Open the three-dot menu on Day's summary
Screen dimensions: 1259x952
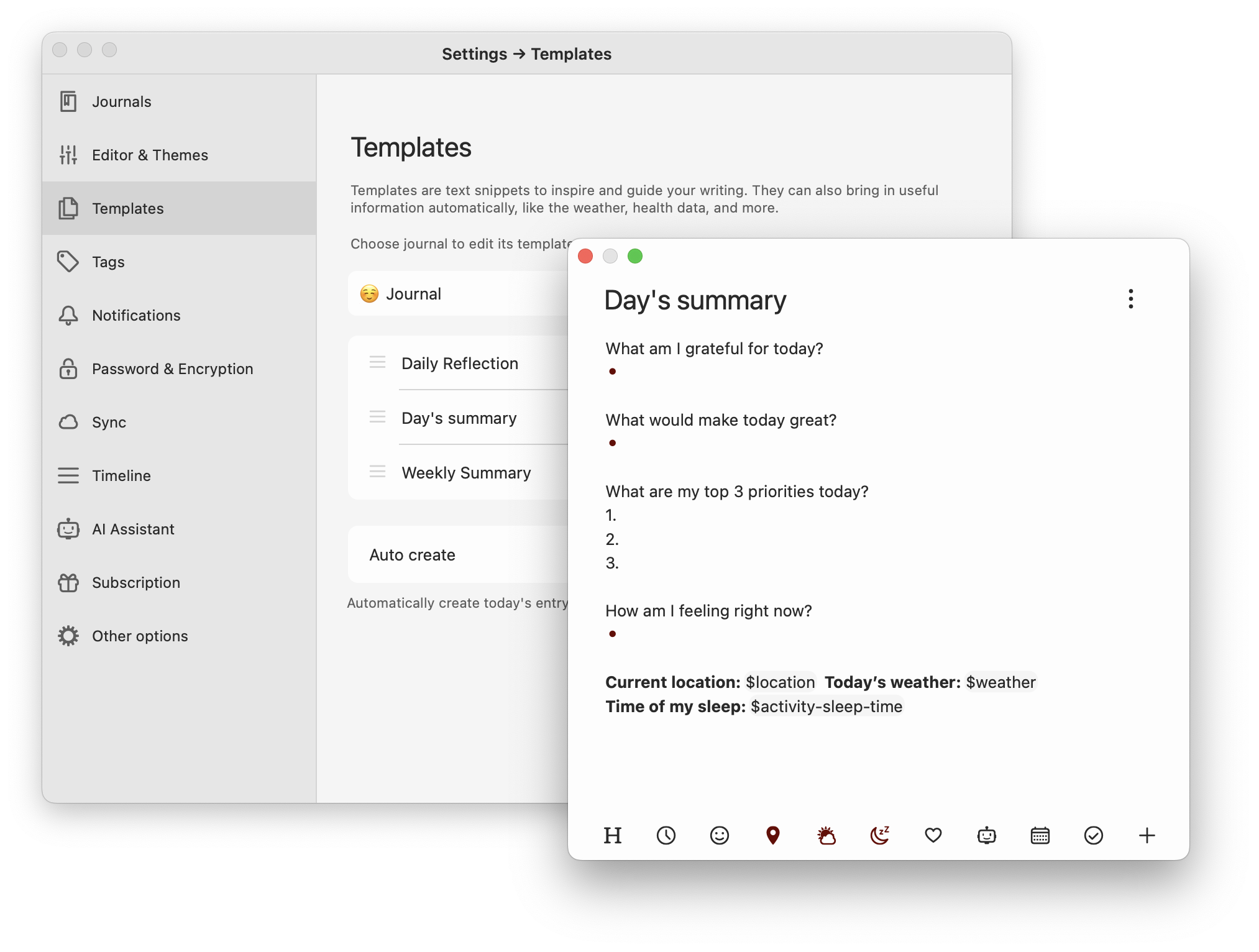point(1131,298)
